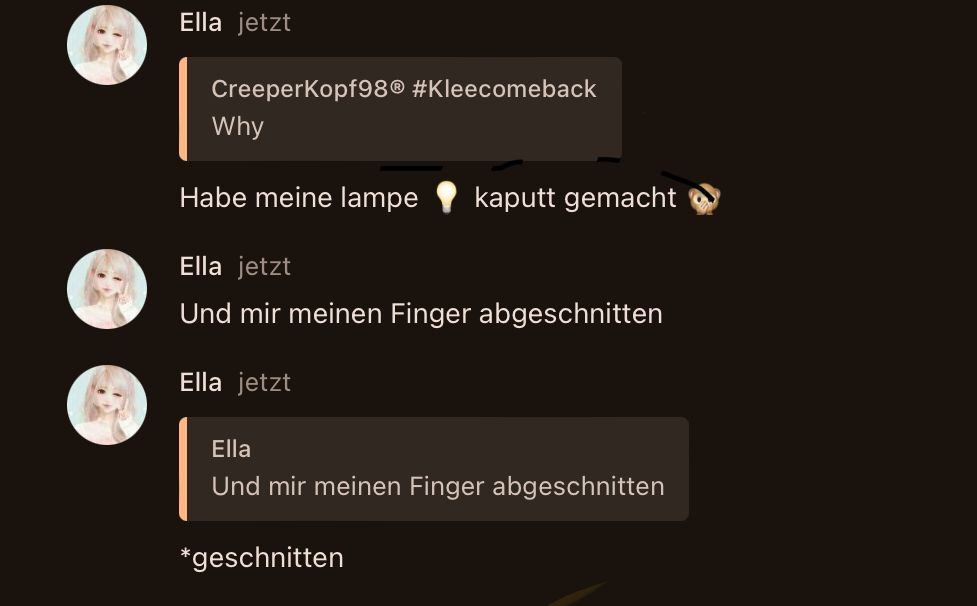Tap the see-no-evil monkey emoji
The width and height of the screenshot is (977, 606).
(704, 199)
